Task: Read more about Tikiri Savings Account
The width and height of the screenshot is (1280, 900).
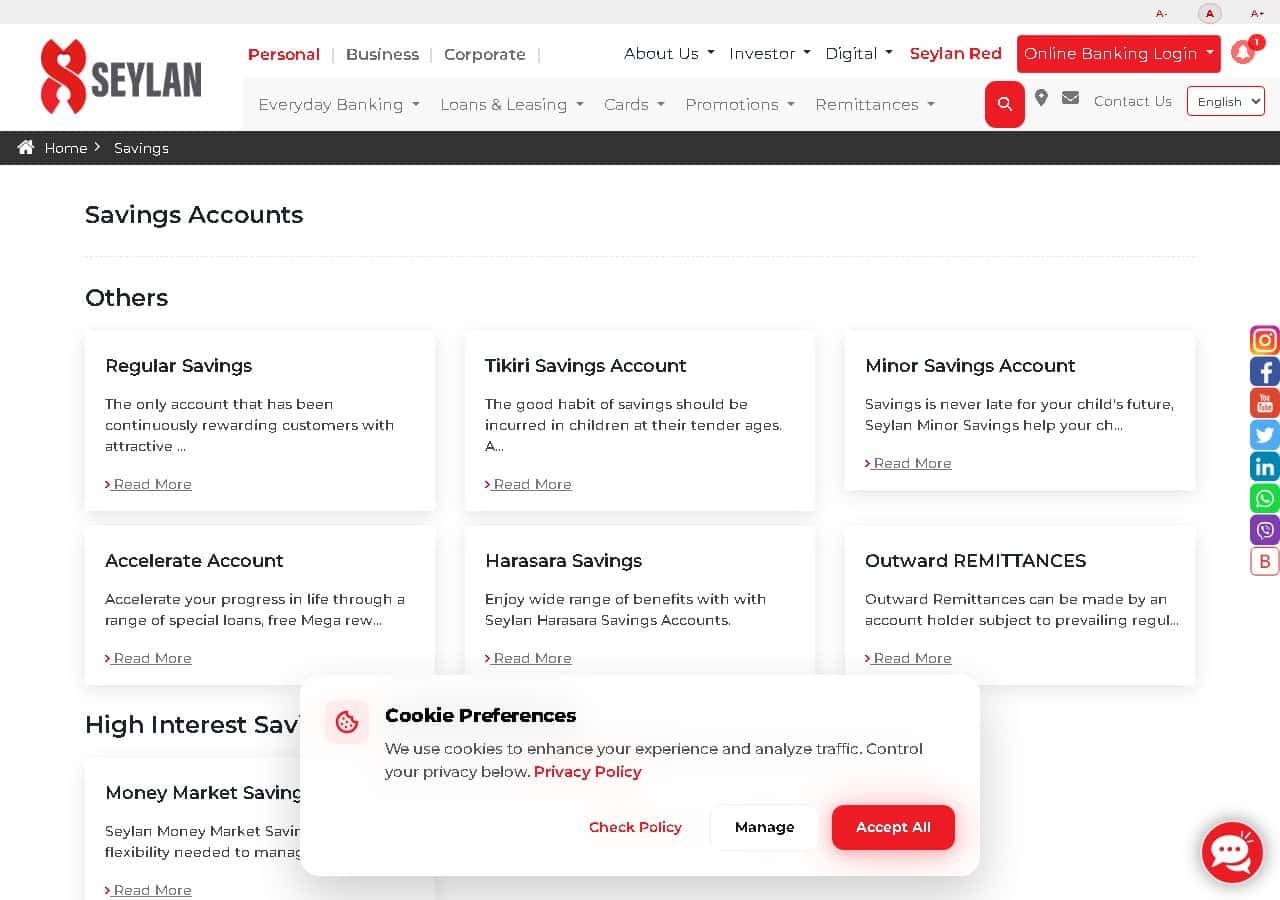Action: [528, 484]
